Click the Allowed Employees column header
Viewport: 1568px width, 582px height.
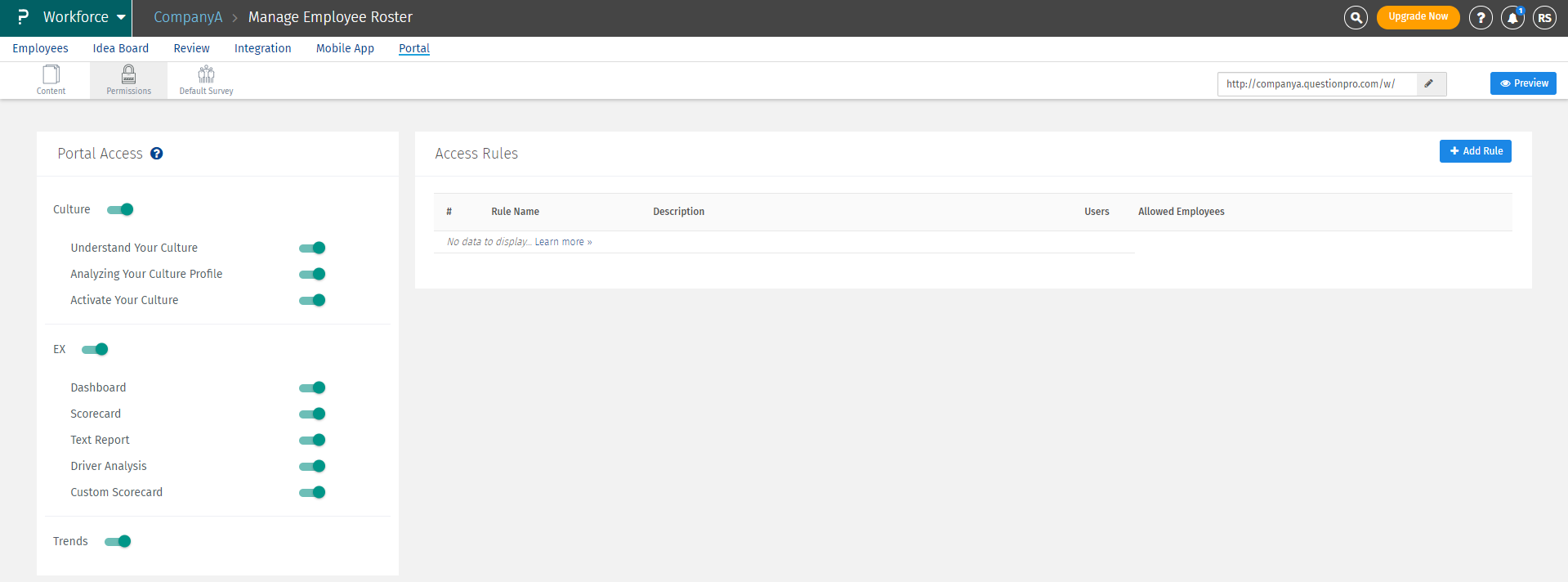pyautogui.click(x=1181, y=212)
